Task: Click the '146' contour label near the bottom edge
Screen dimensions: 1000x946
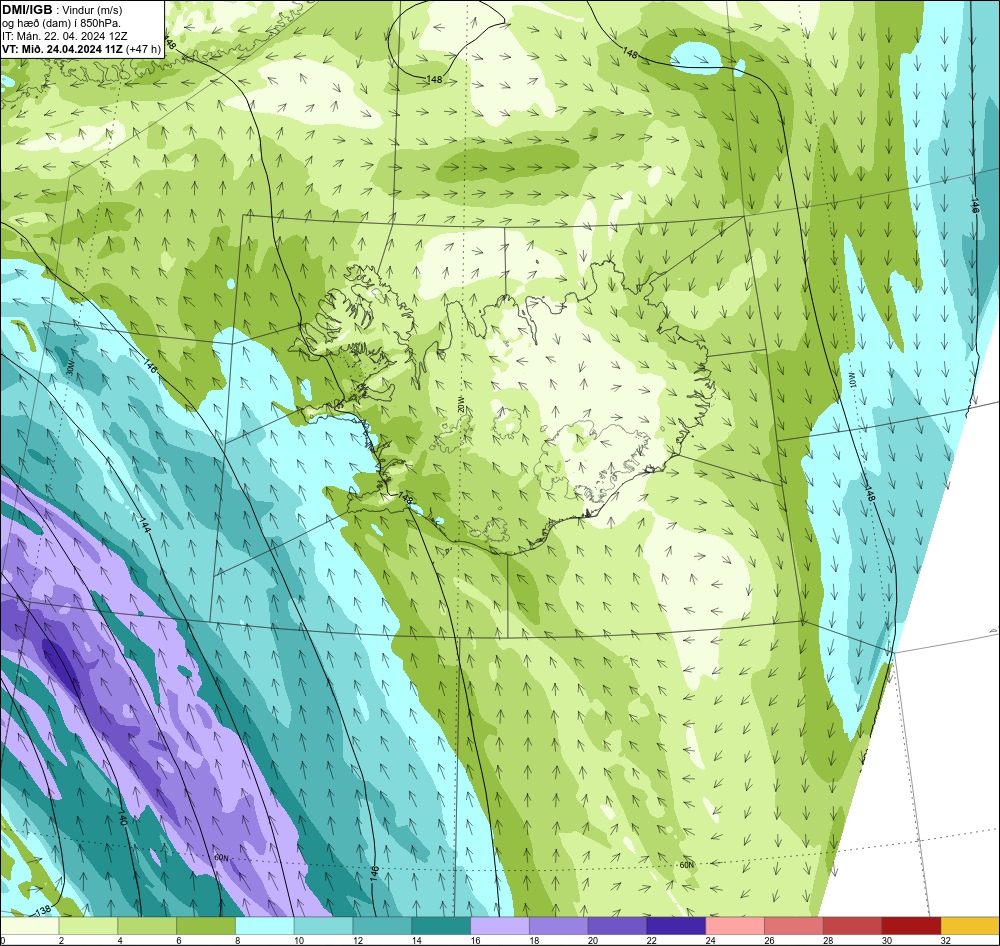Action: point(375,873)
